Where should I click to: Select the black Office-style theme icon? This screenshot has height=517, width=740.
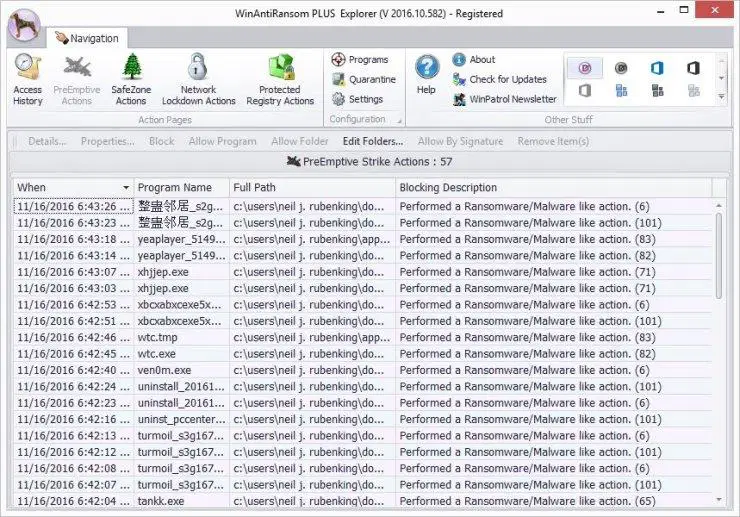tap(693, 68)
